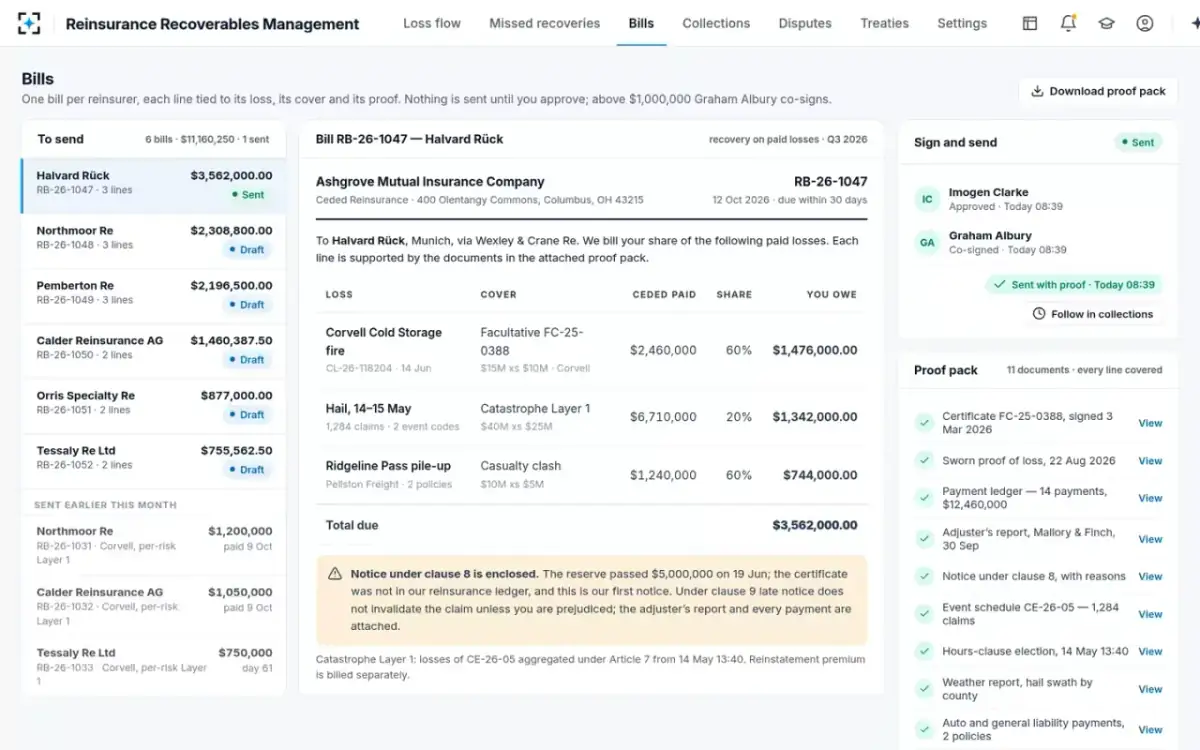This screenshot has height=750, width=1200.
Task: Click checkmark beside Adjuster's report
Action: click(924, 539)
